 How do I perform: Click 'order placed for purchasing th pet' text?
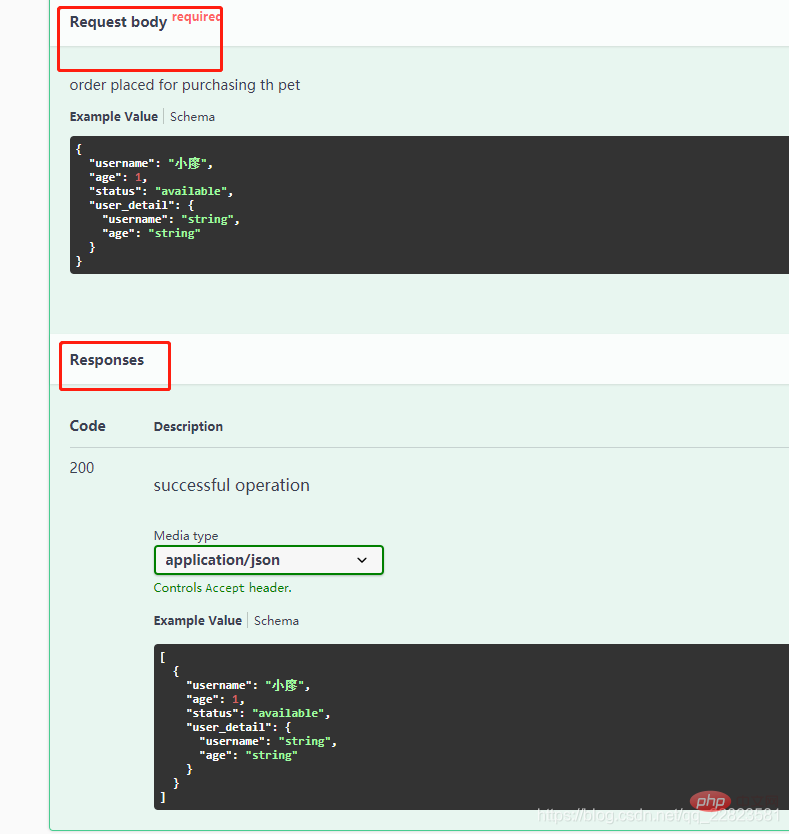pos(185,85)
